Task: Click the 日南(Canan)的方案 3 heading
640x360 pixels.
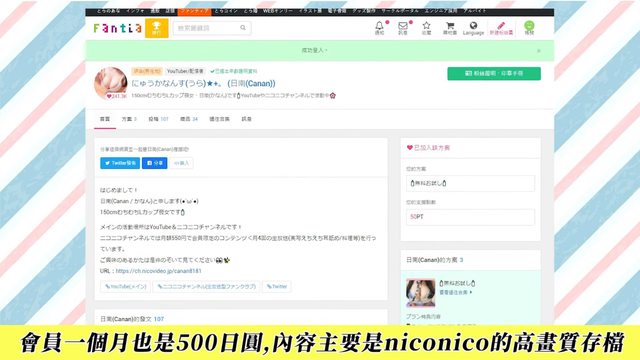Action: point(435,260)
